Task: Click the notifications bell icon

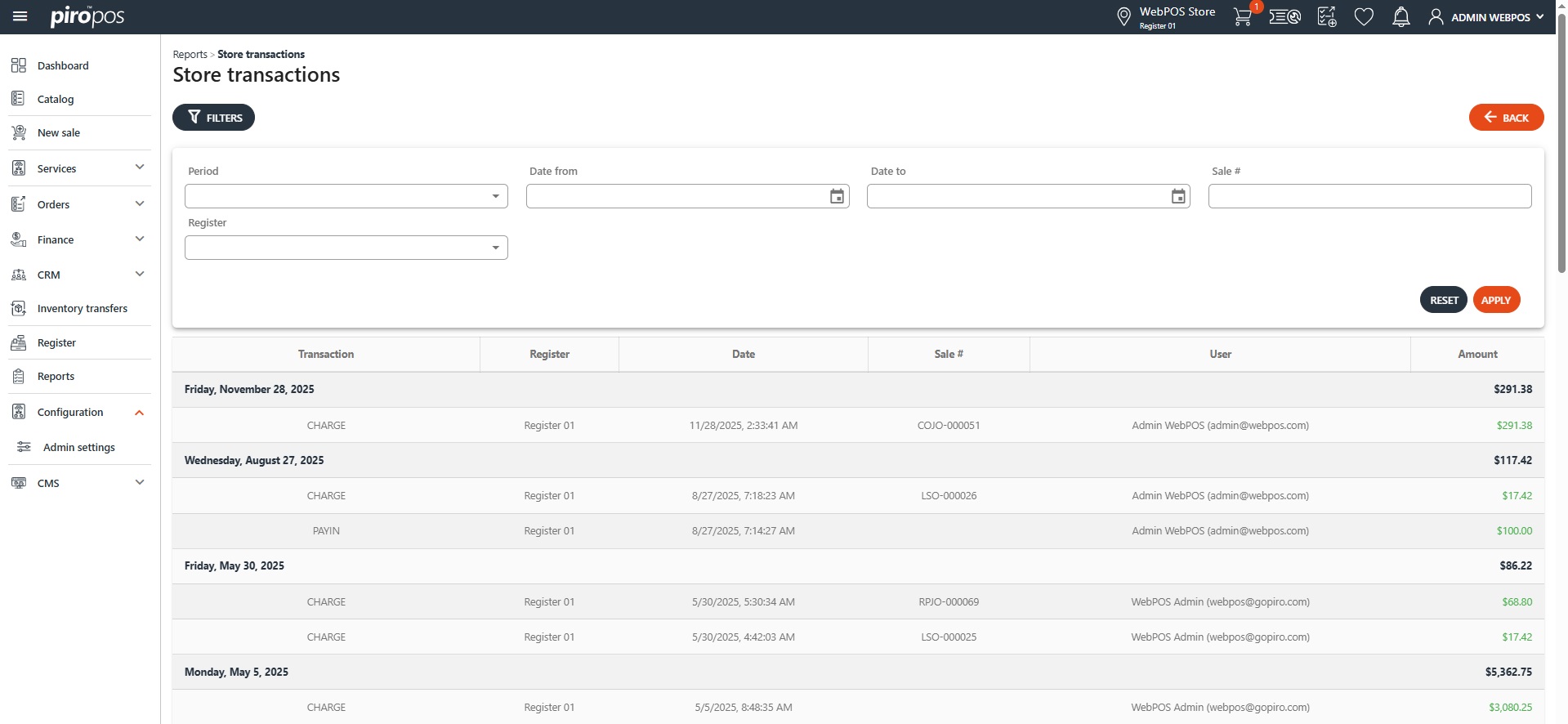Action: click(x=1400, y=17)
